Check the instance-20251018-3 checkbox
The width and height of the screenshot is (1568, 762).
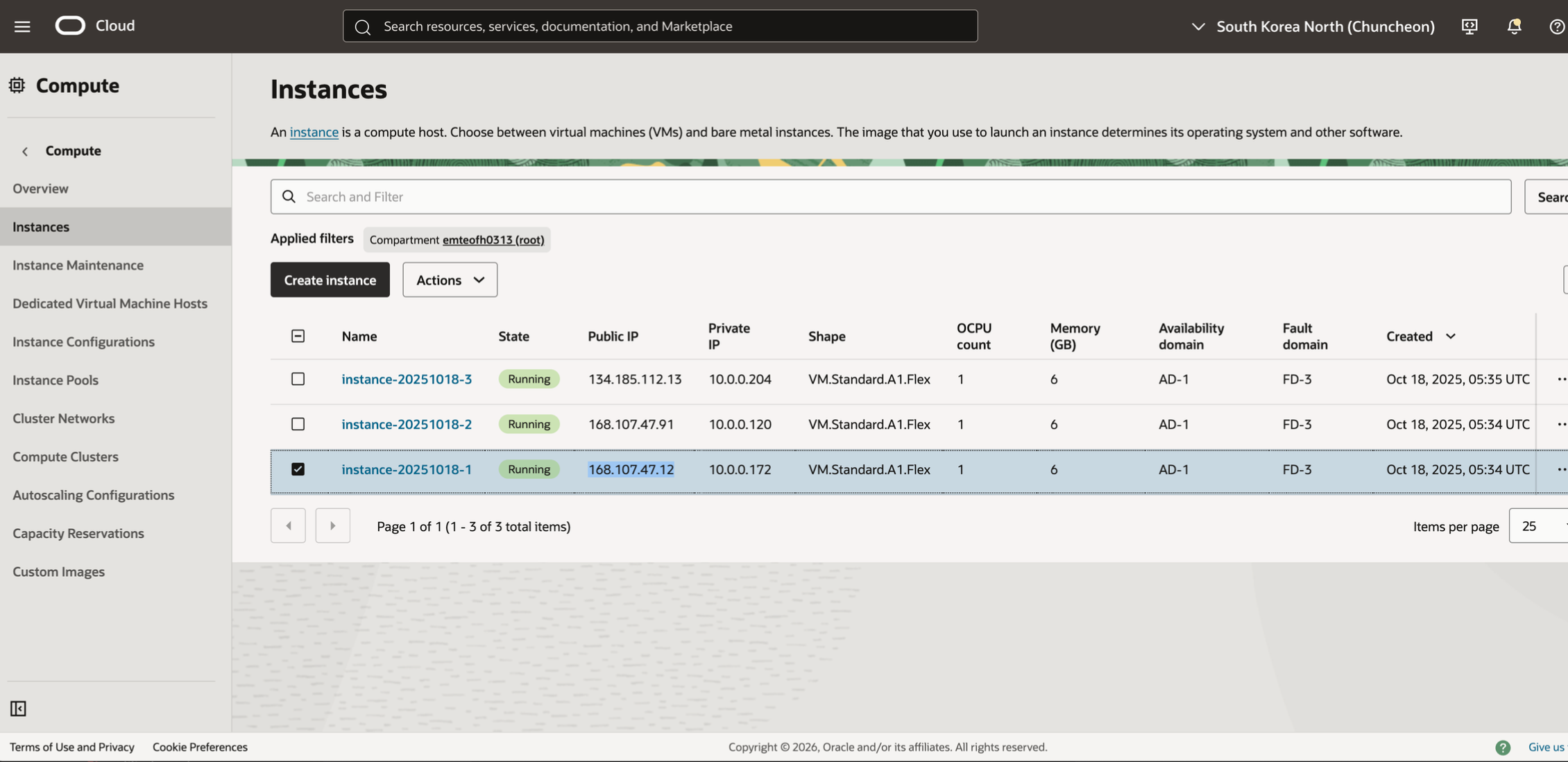tap(298, 379)
